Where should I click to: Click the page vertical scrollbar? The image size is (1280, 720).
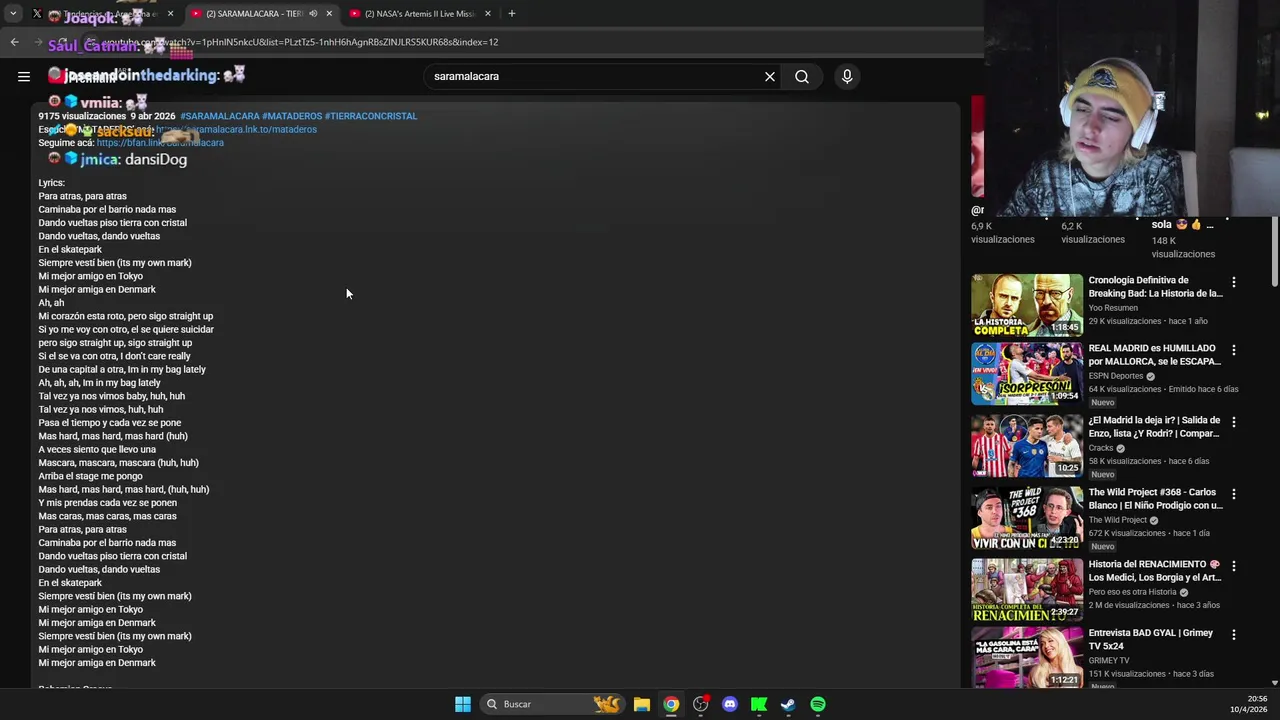click(x=1274, y=250)
